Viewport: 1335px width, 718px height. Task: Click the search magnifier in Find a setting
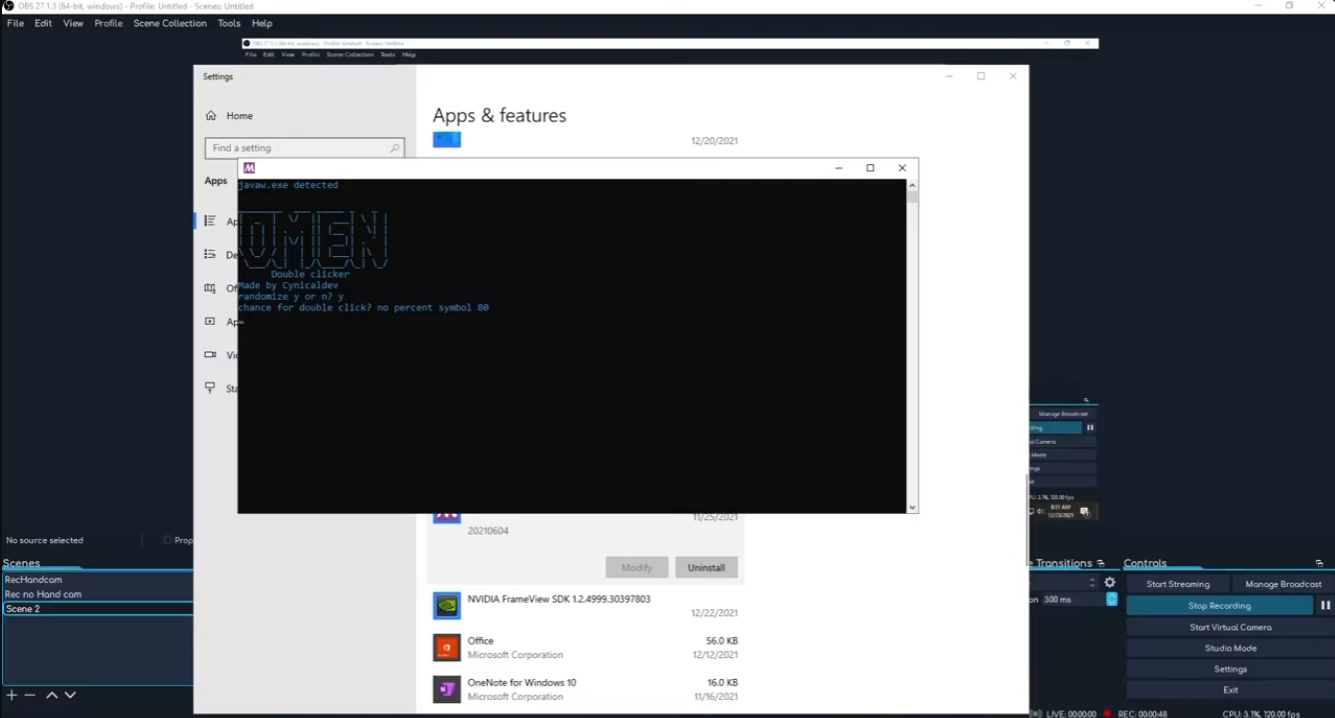[x=394, y=148]
